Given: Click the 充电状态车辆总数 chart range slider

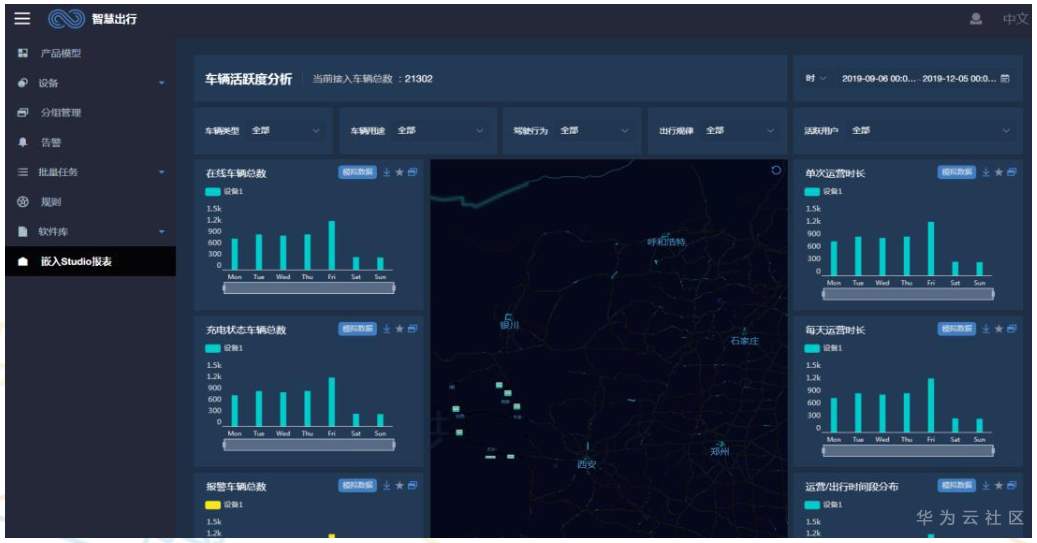Looking at the screenshot, I should coord(309,445).
